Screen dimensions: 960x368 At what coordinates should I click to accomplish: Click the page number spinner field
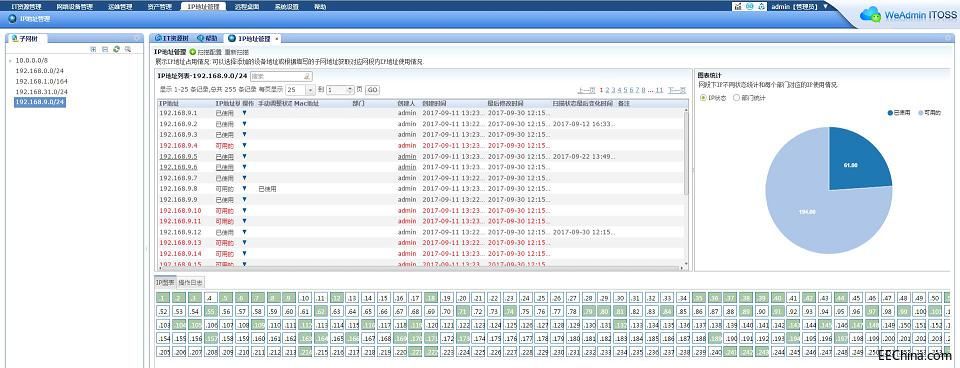[x=340, y=89]
